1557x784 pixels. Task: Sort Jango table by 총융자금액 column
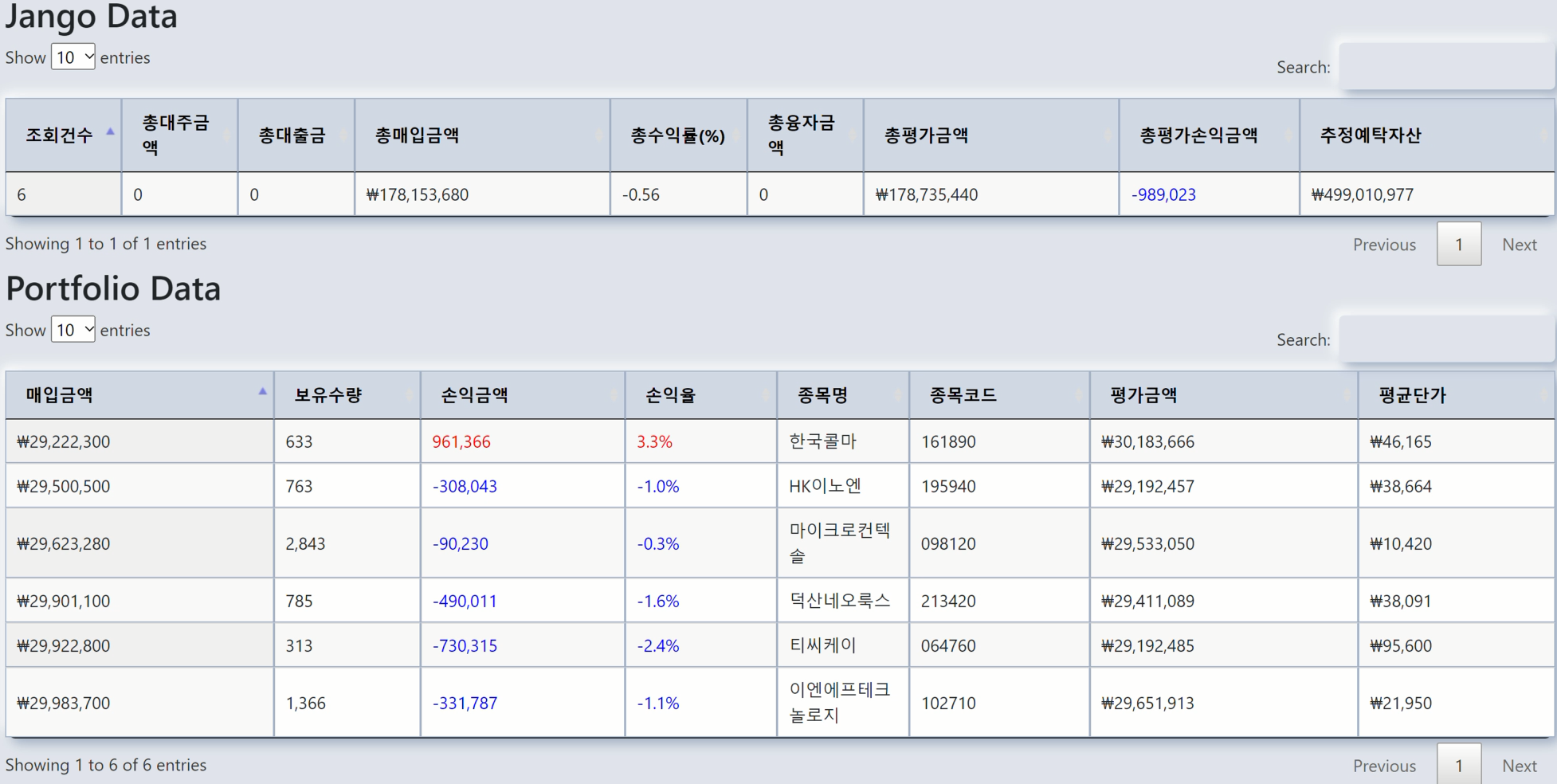tap(805, 135)
